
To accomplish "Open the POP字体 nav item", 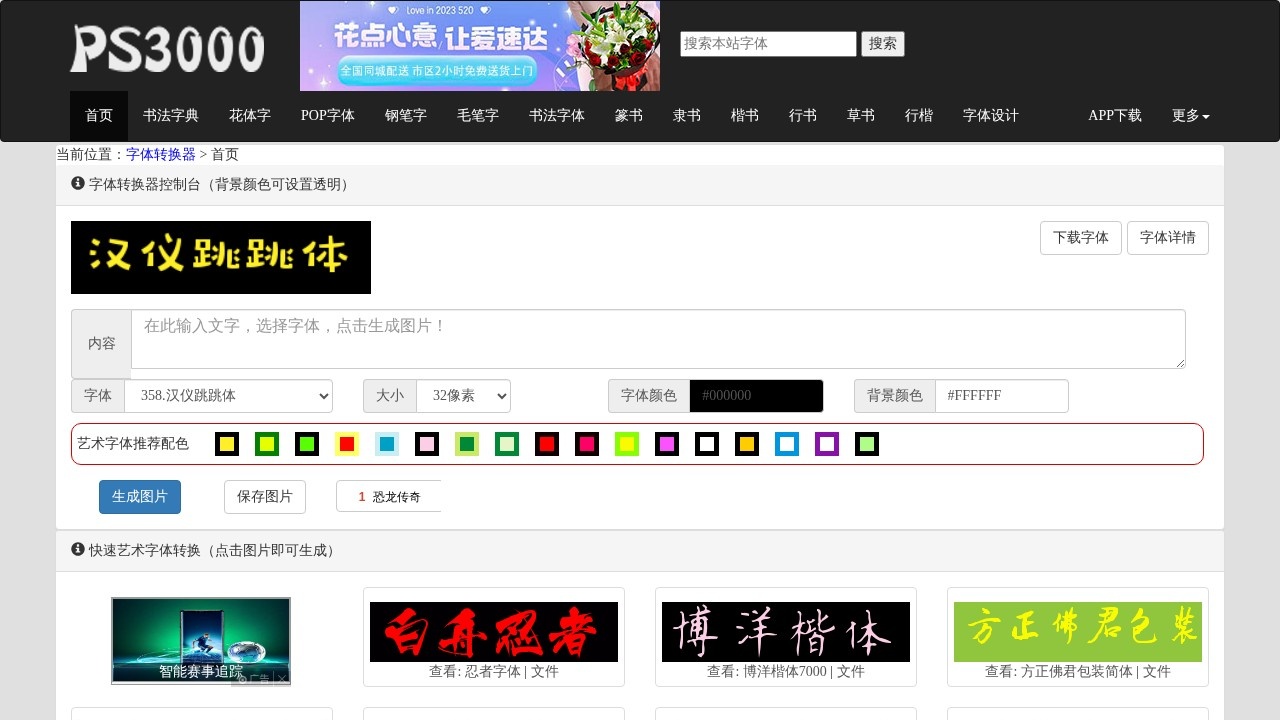I will click(328, 116).
